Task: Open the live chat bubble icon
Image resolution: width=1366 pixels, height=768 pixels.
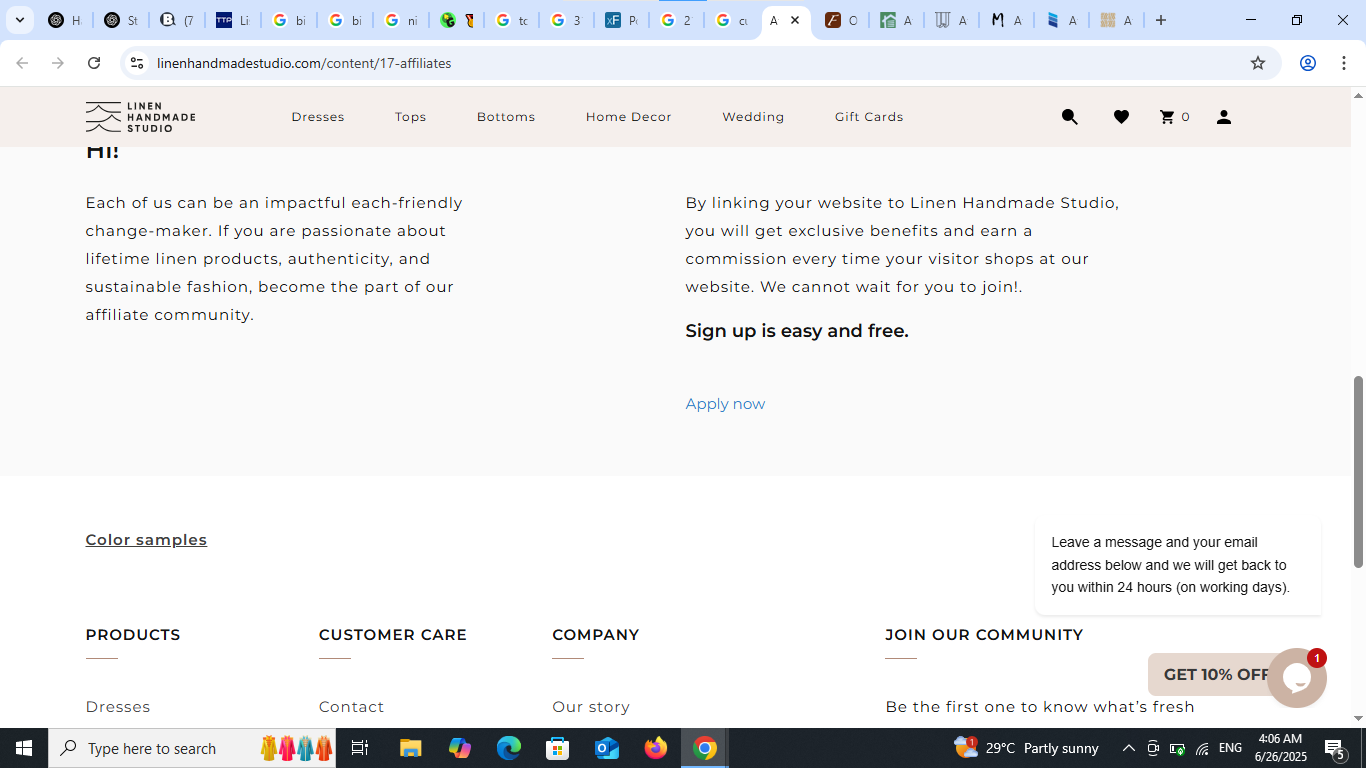Action: [x=1296, y=678]
